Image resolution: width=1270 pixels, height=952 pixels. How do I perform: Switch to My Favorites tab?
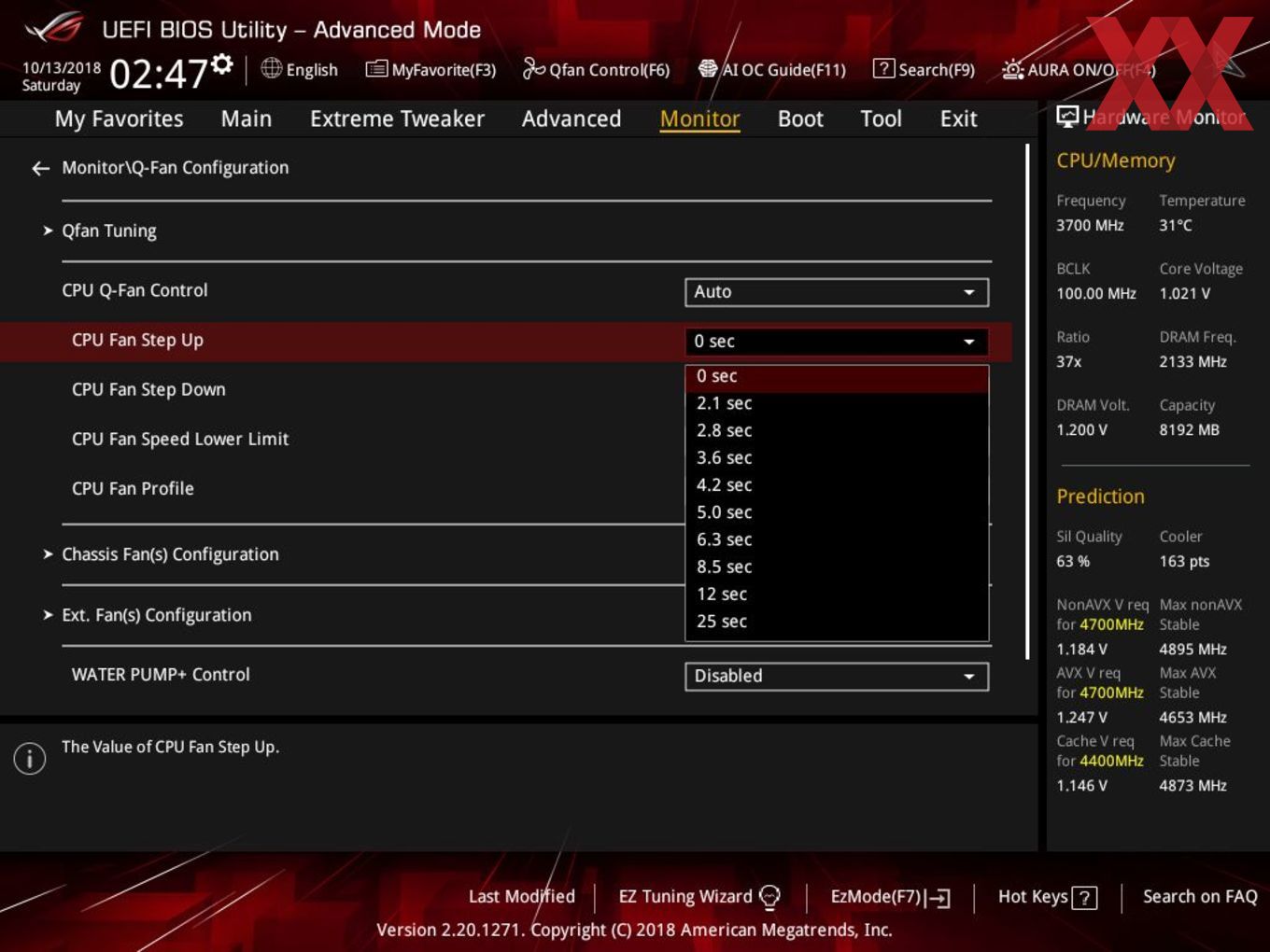119,119
